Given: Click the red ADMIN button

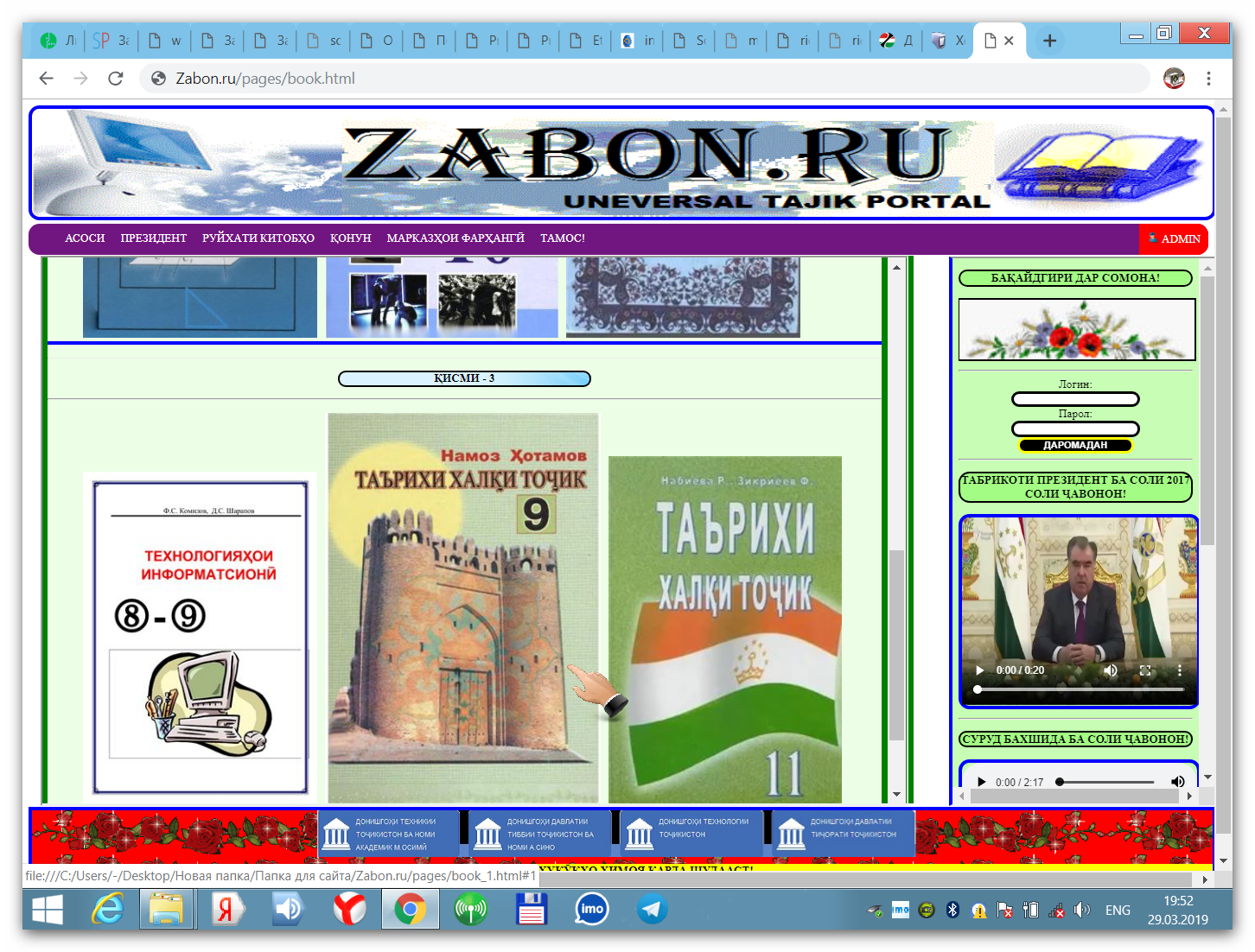Looking at the screenshot, I should click(x=1174, y=239).
